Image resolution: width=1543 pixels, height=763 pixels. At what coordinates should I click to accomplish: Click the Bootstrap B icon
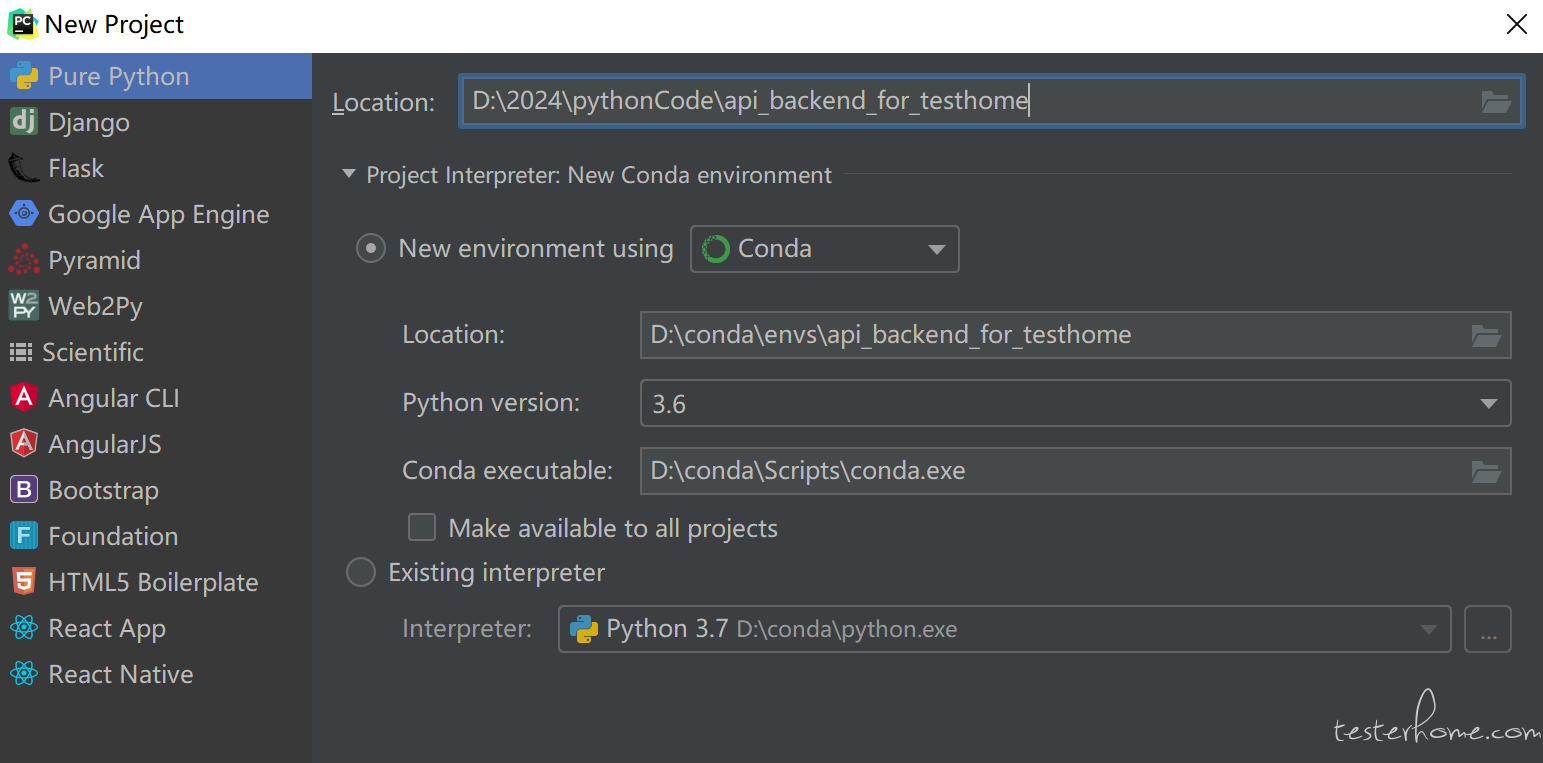click(x=24, y=490)
